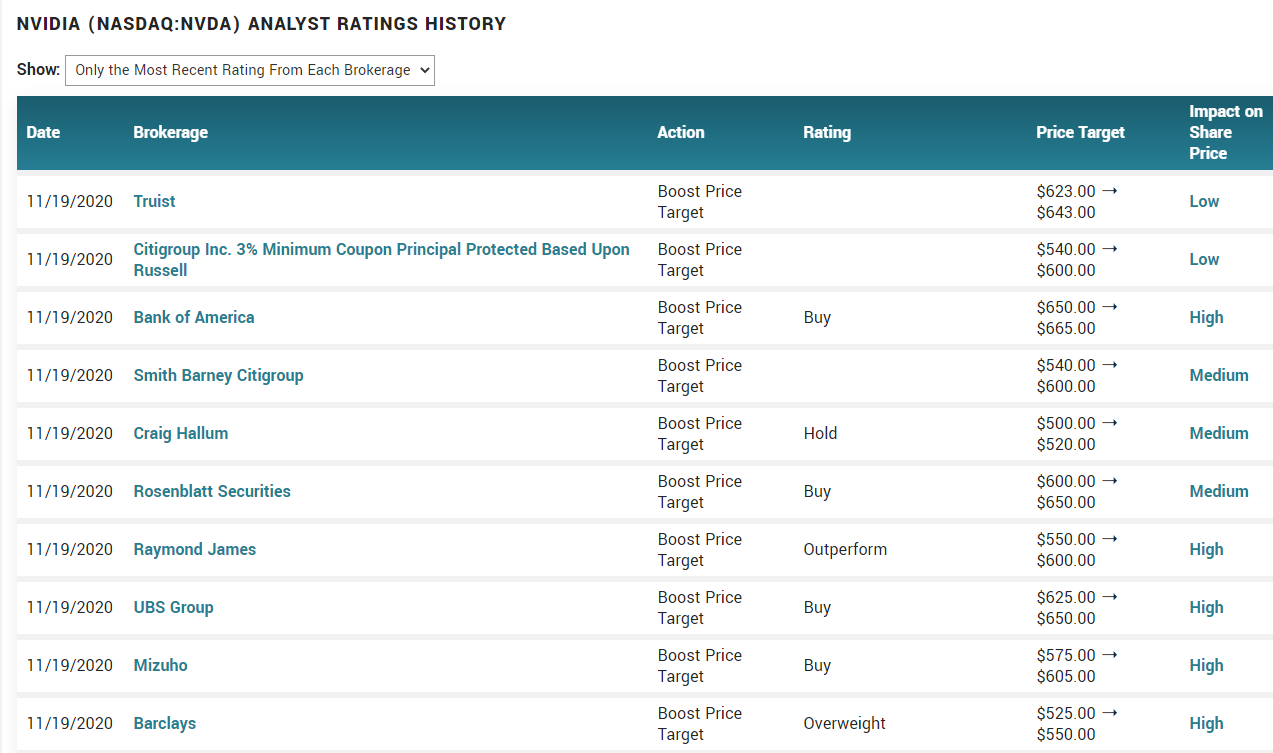Open the Mizuho brokerage link
The image size is (1273, 753).
pos(161,665)
